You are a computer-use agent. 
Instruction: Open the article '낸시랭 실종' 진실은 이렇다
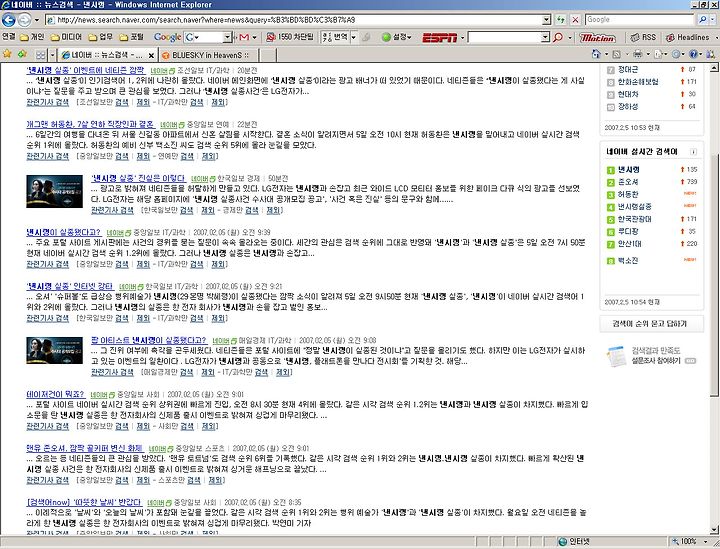click(138, 178)
